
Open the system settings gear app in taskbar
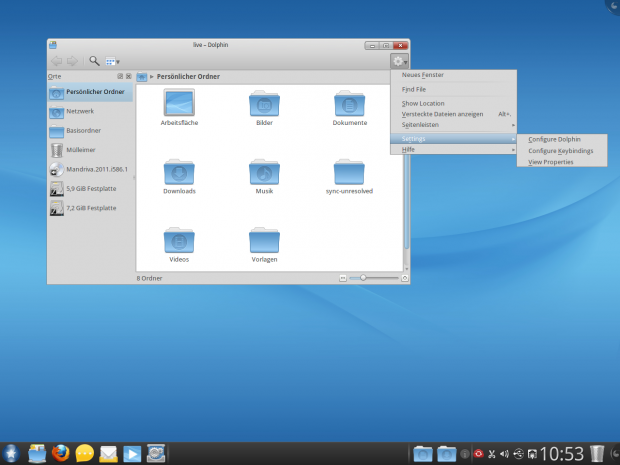[x=156, y=454]
